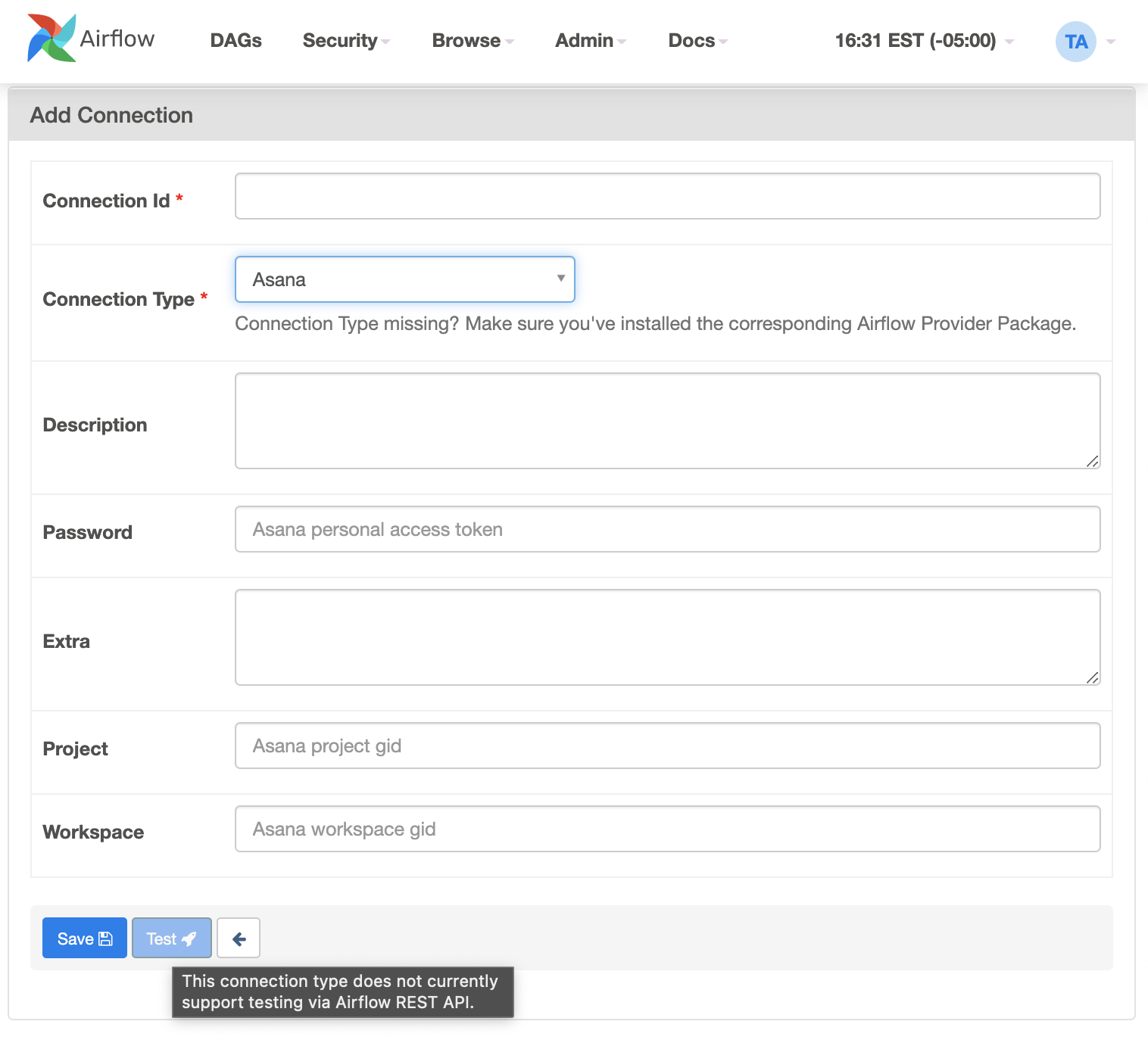1148x1043 pixels.
Task: Click the Add Connection heading text
Action: click(x=111, y=115)
